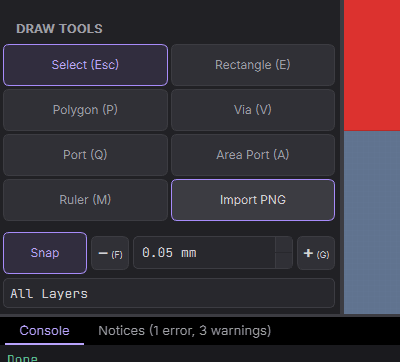The width and height of the screenshot is (400, 362).
Task: Step the snap size value down
Action: point(284,261)
